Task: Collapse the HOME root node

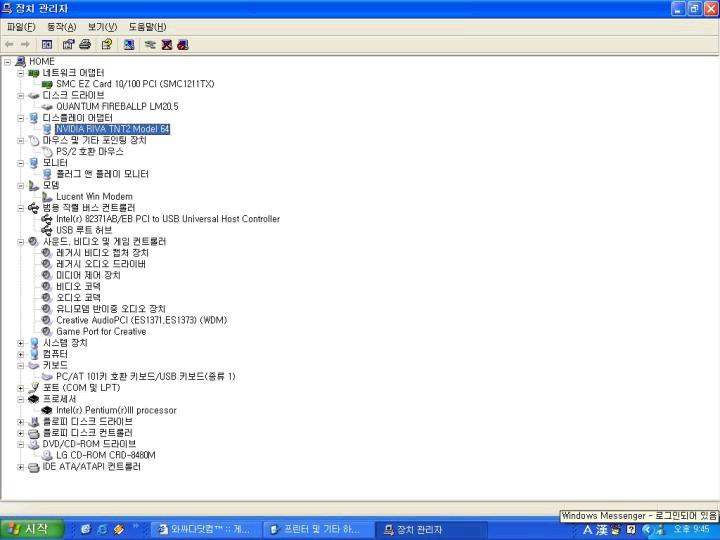Action: 7,62
